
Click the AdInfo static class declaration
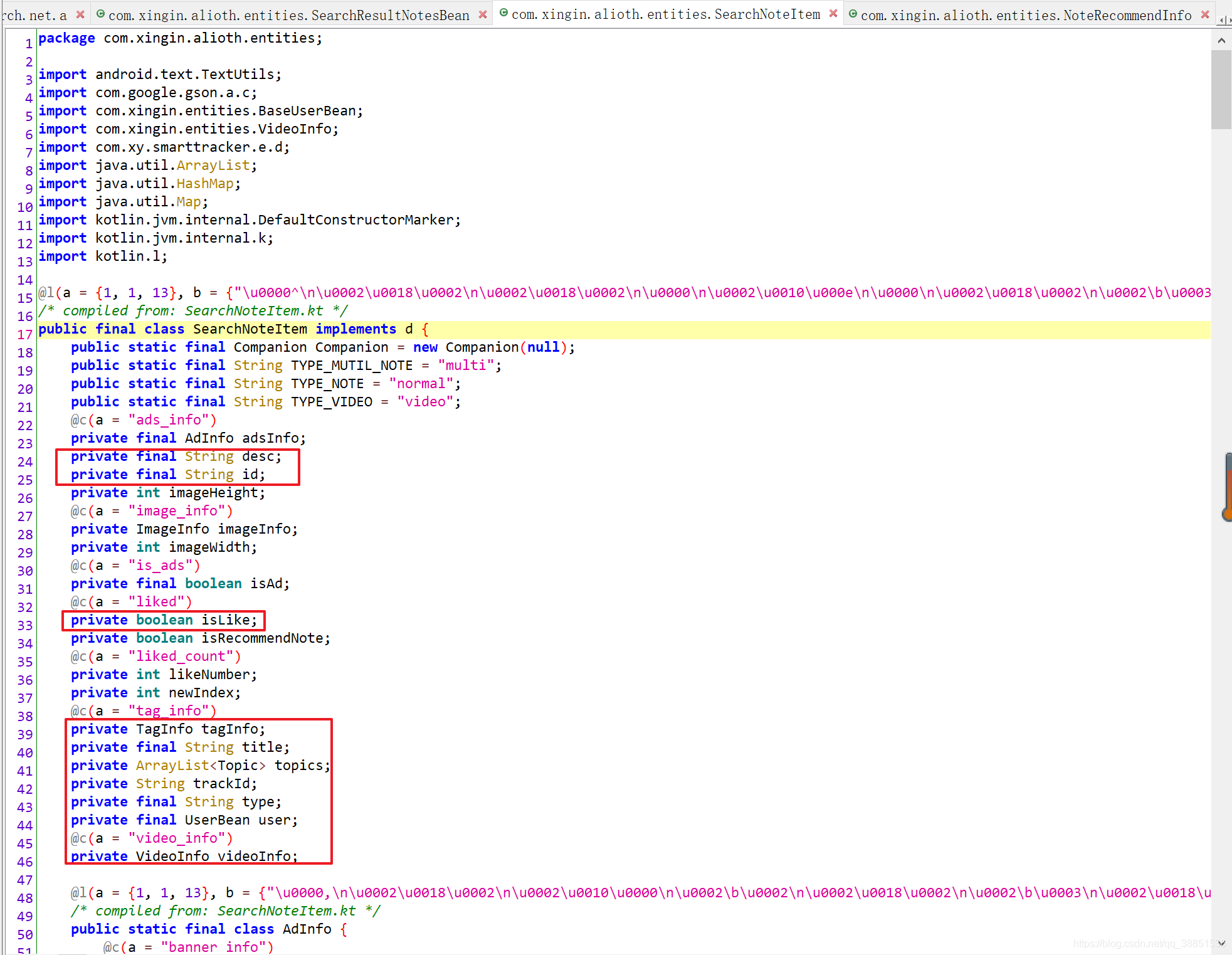(x=209, y=929)
